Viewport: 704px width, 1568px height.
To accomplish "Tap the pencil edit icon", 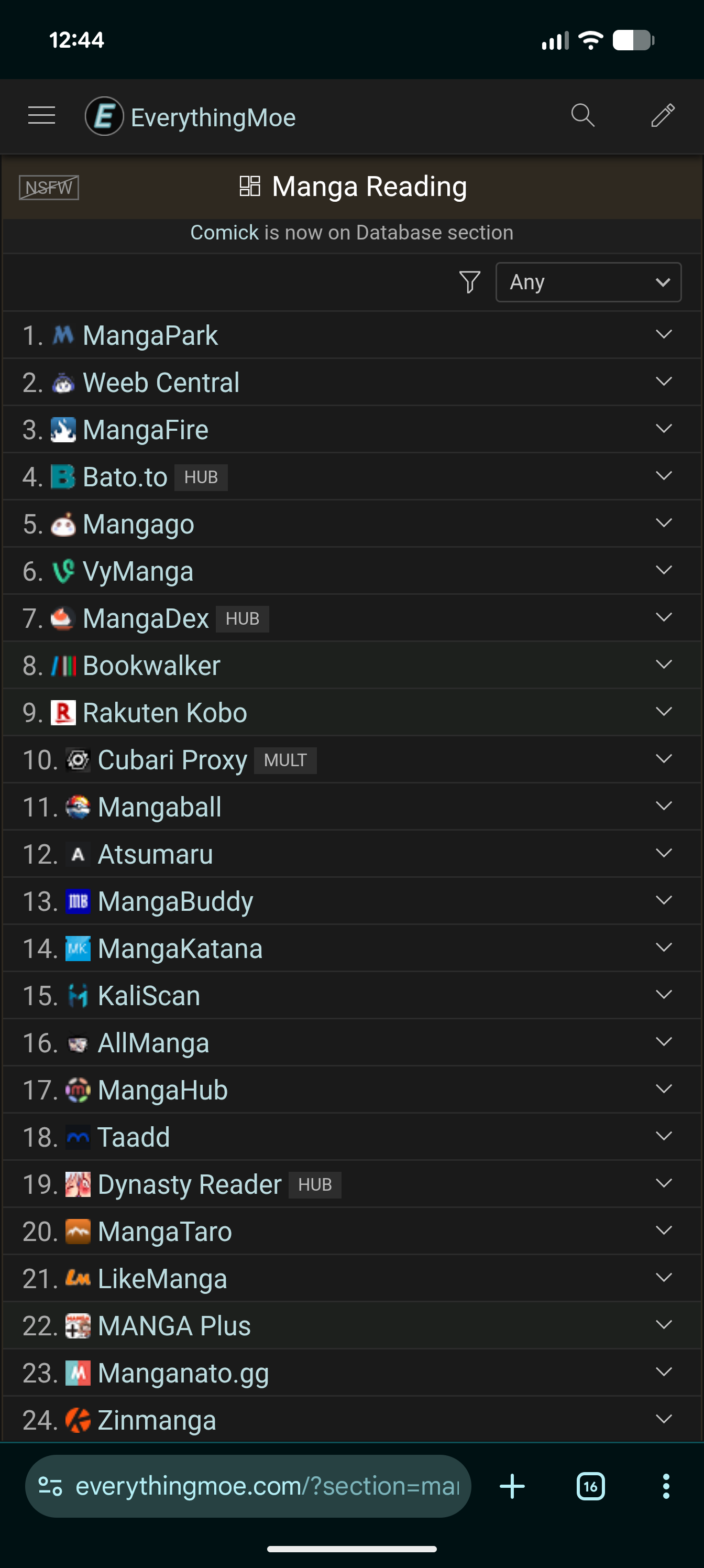I will coord(663,115).
